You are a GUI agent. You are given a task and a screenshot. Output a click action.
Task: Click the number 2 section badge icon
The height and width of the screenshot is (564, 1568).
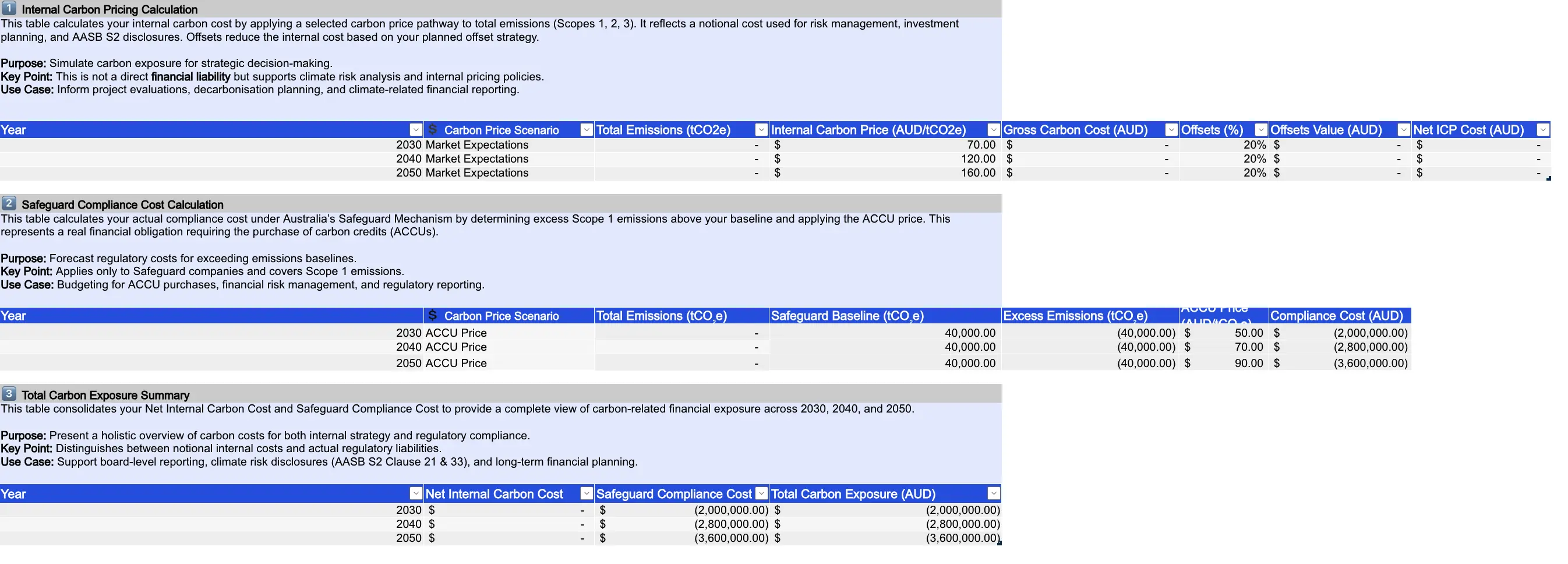(x=9, y=203)
